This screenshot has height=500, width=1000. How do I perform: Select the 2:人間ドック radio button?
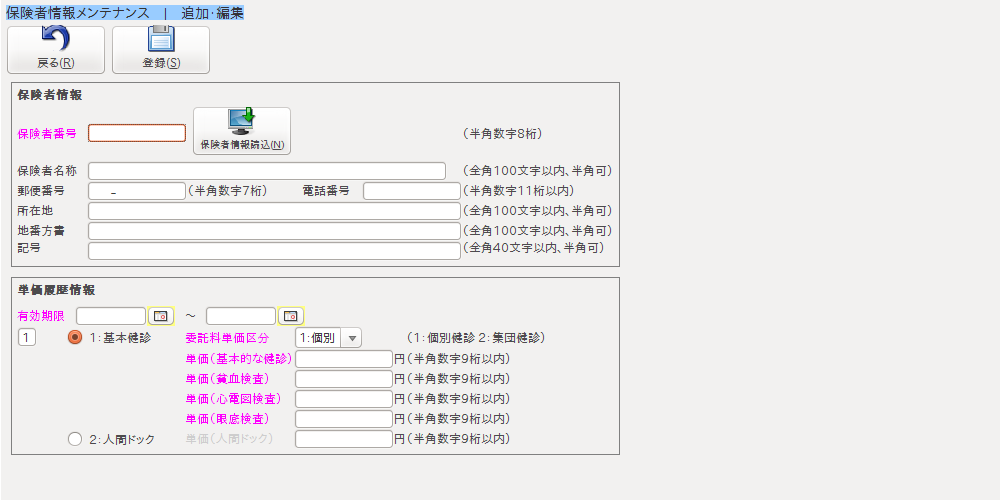75,439
